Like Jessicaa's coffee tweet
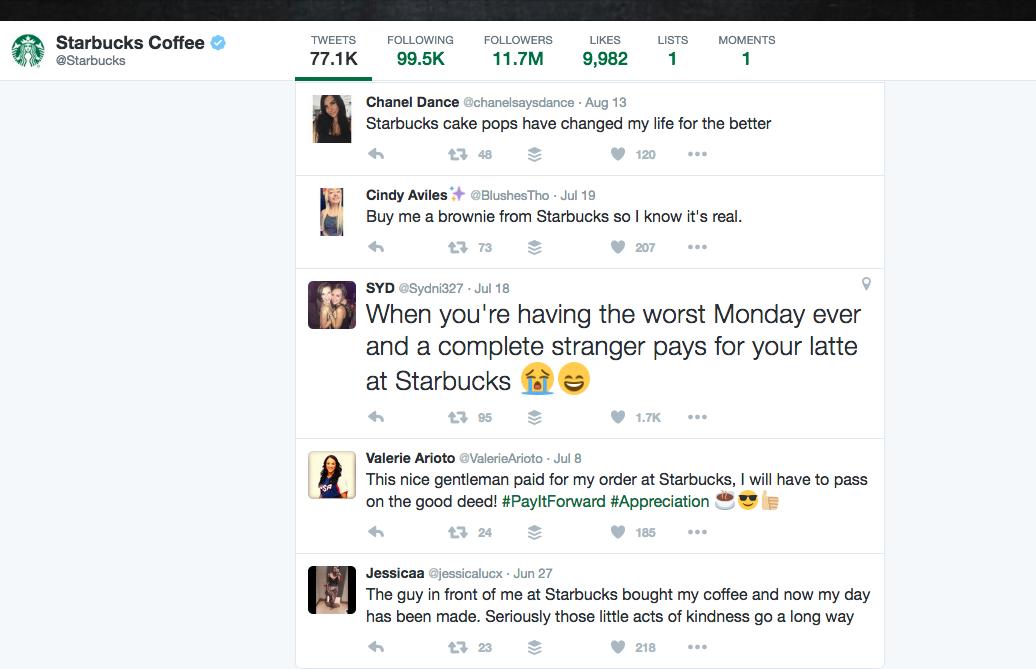This screenshot has width=1036, height=669. (618, 647)
